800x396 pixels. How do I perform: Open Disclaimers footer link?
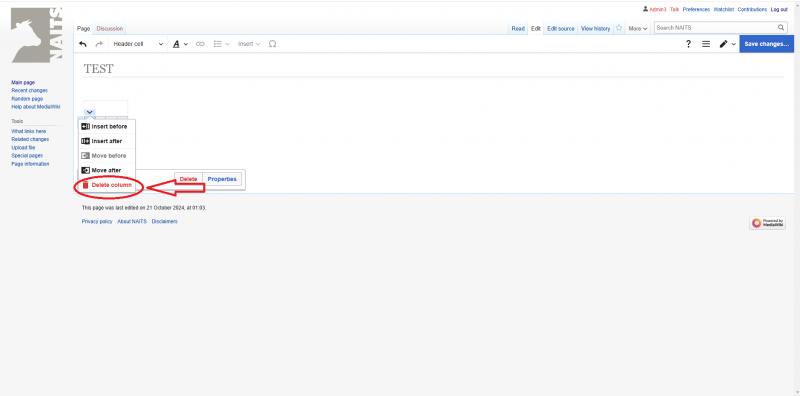[165, 222]
